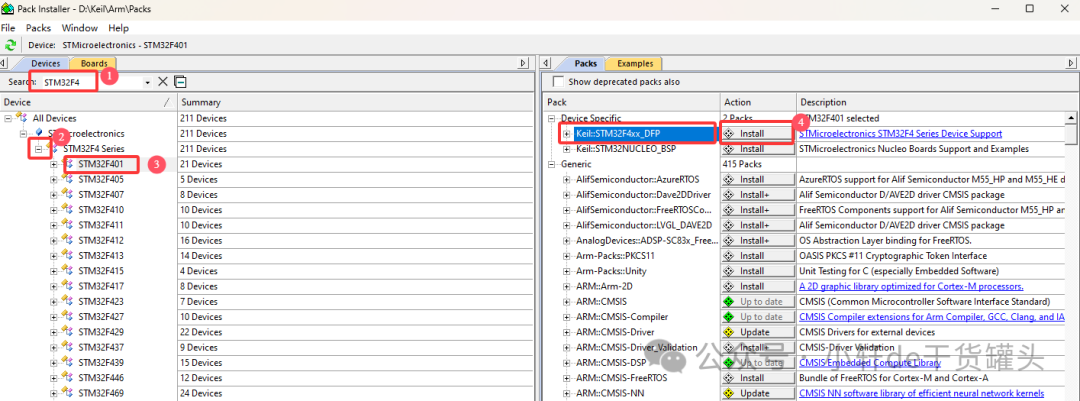
Task: Open CMSIS NN software library link
Action: [x=921, y=393]
